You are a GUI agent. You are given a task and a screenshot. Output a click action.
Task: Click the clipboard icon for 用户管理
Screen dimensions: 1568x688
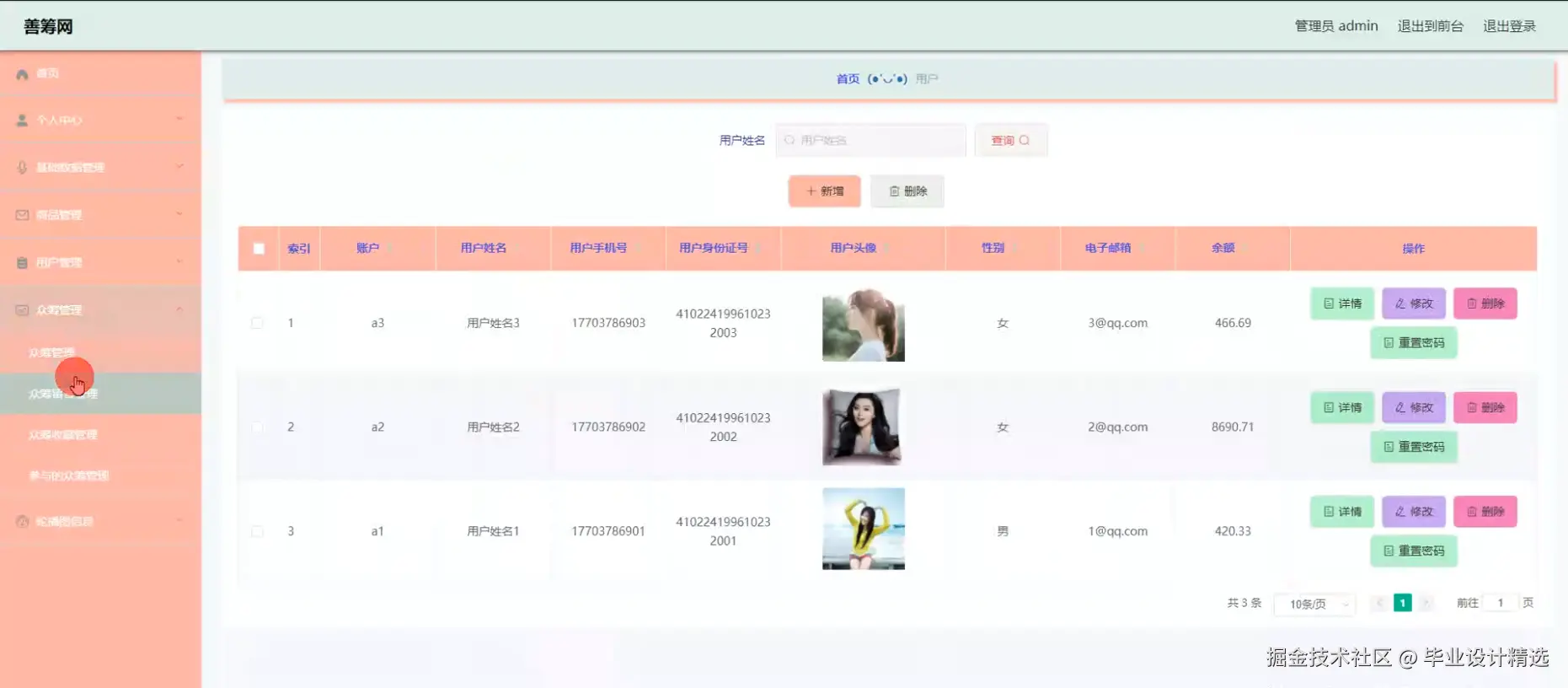22,263
